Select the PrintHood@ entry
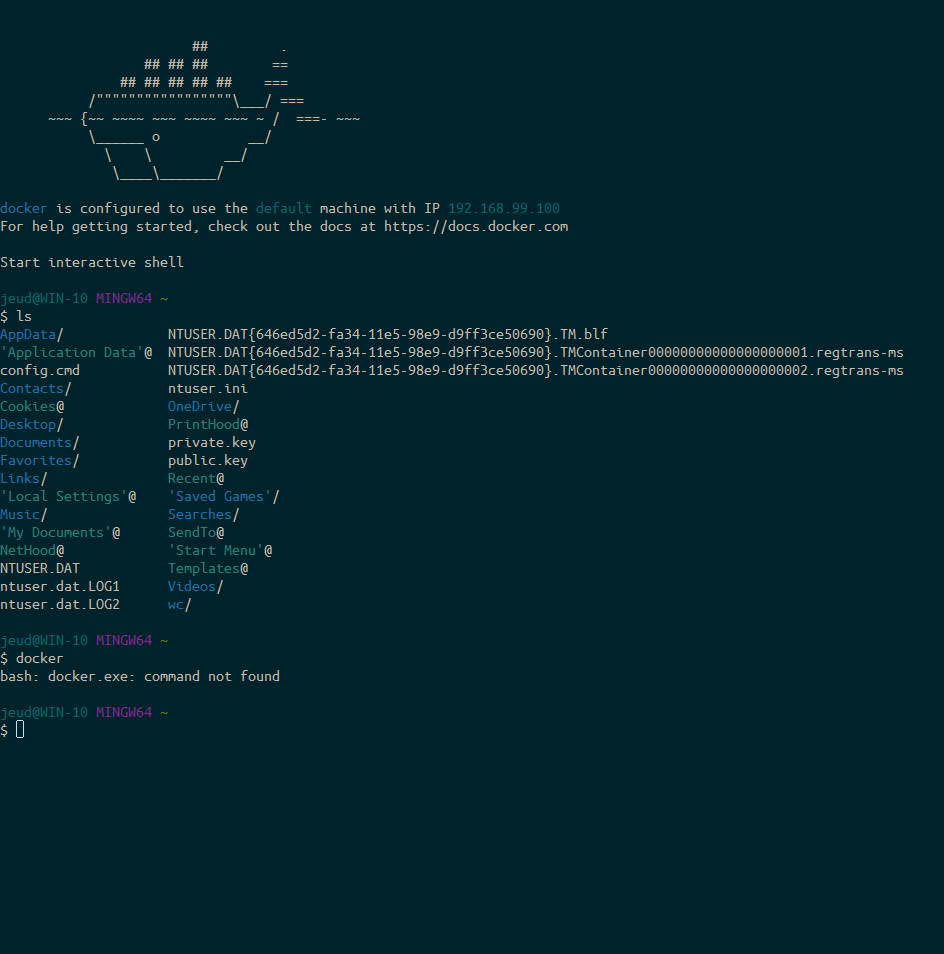944x954 pixels. 208,425
